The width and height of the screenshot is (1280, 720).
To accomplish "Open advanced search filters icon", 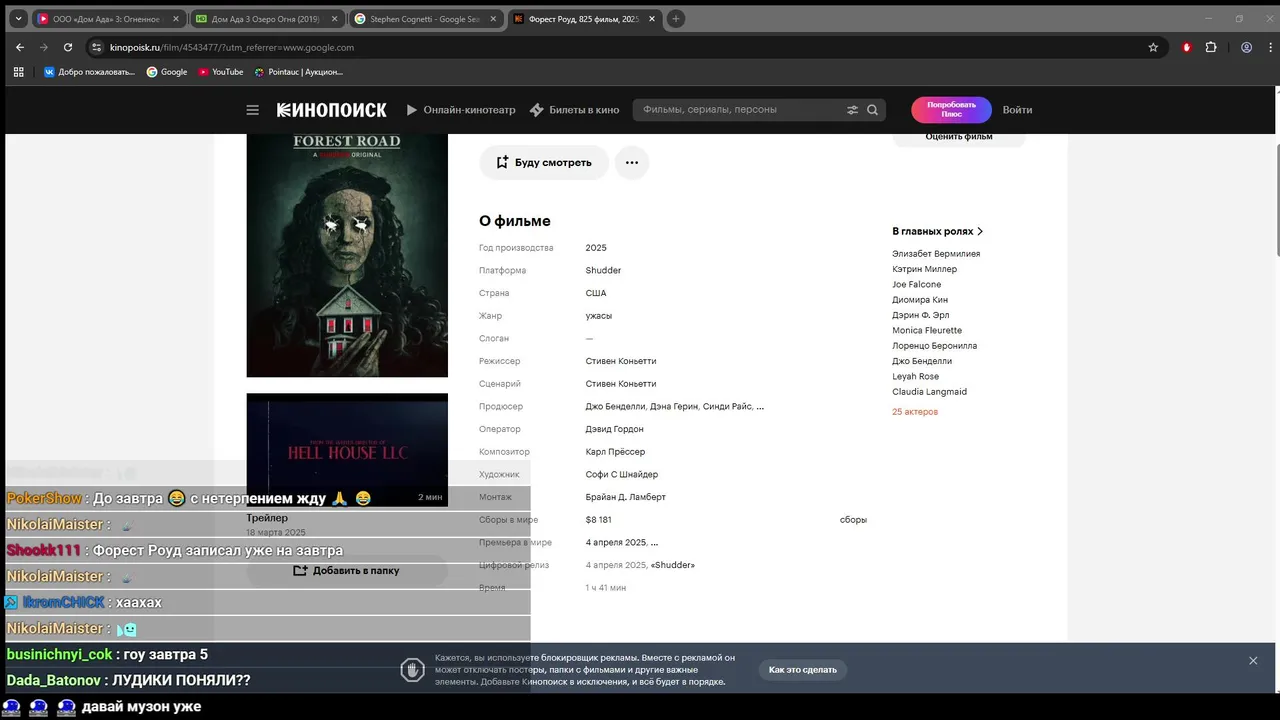I will click(x=853, y=110).
